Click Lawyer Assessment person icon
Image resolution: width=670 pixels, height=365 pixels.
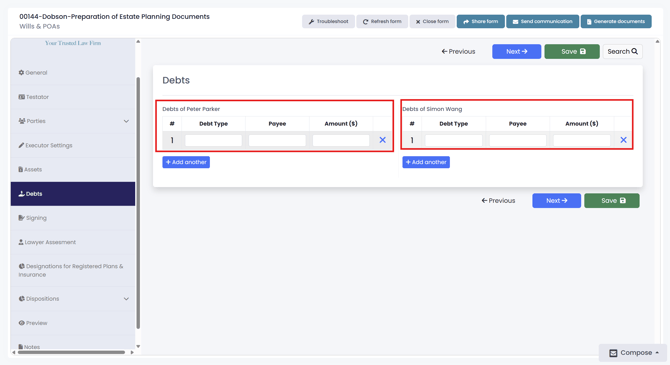click(x=21, y=242)
